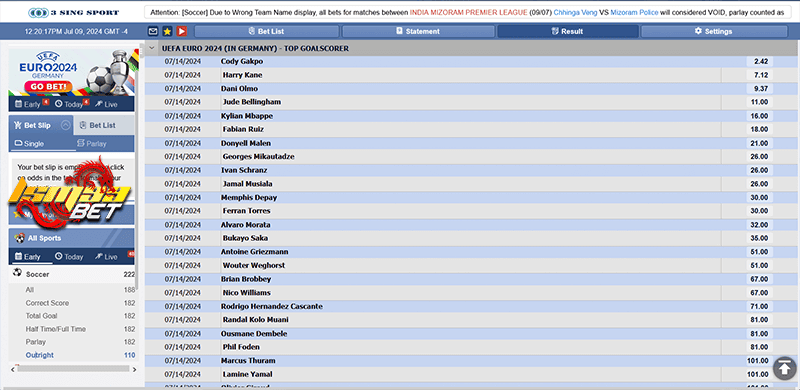The width and height of the screenshot is (800, 390).
Task: Bet on Fabian Ruiz at 18.00
Action: [761, 129]
